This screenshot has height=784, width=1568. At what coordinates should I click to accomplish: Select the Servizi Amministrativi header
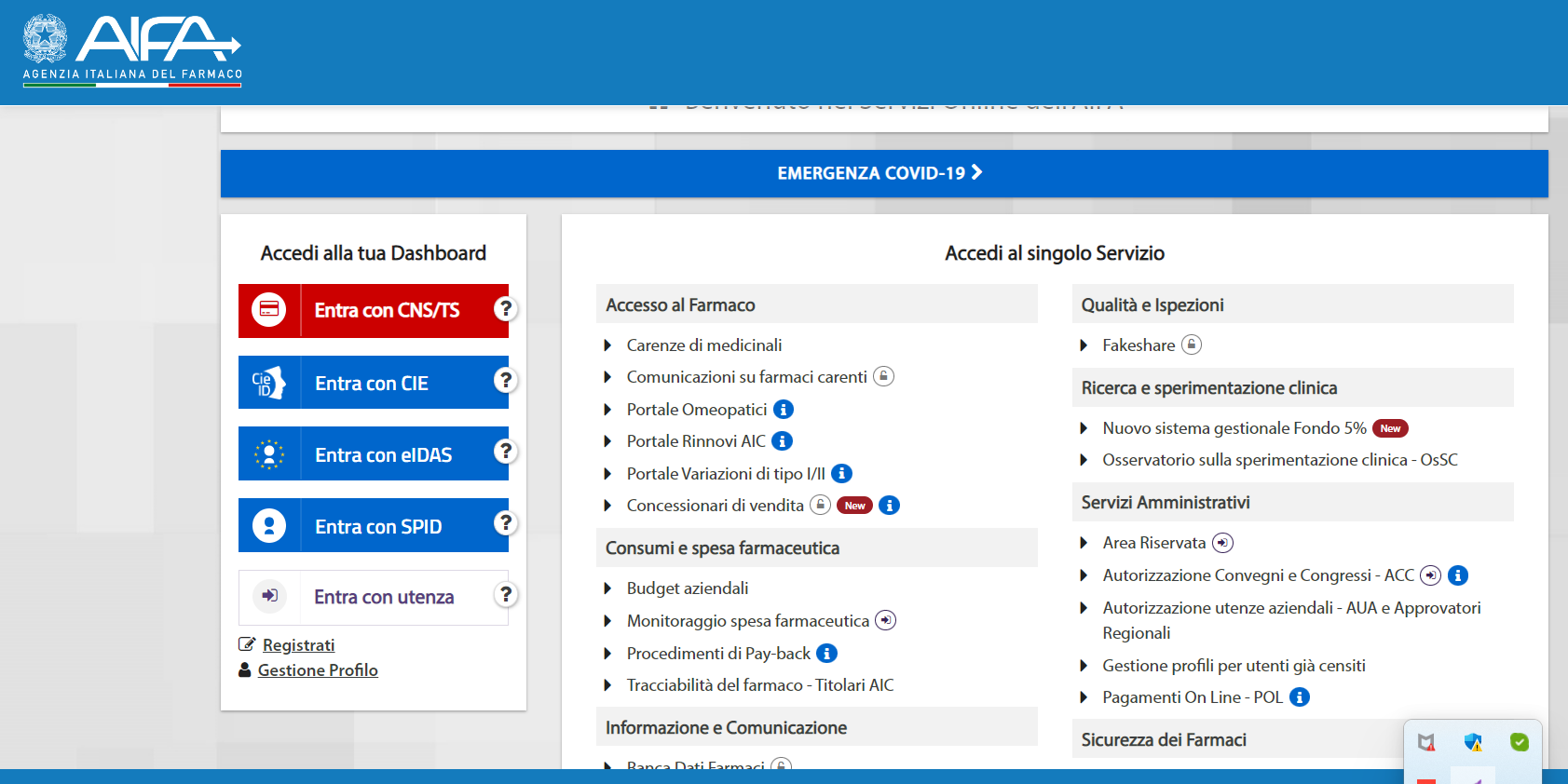(x=1293, y=502)
